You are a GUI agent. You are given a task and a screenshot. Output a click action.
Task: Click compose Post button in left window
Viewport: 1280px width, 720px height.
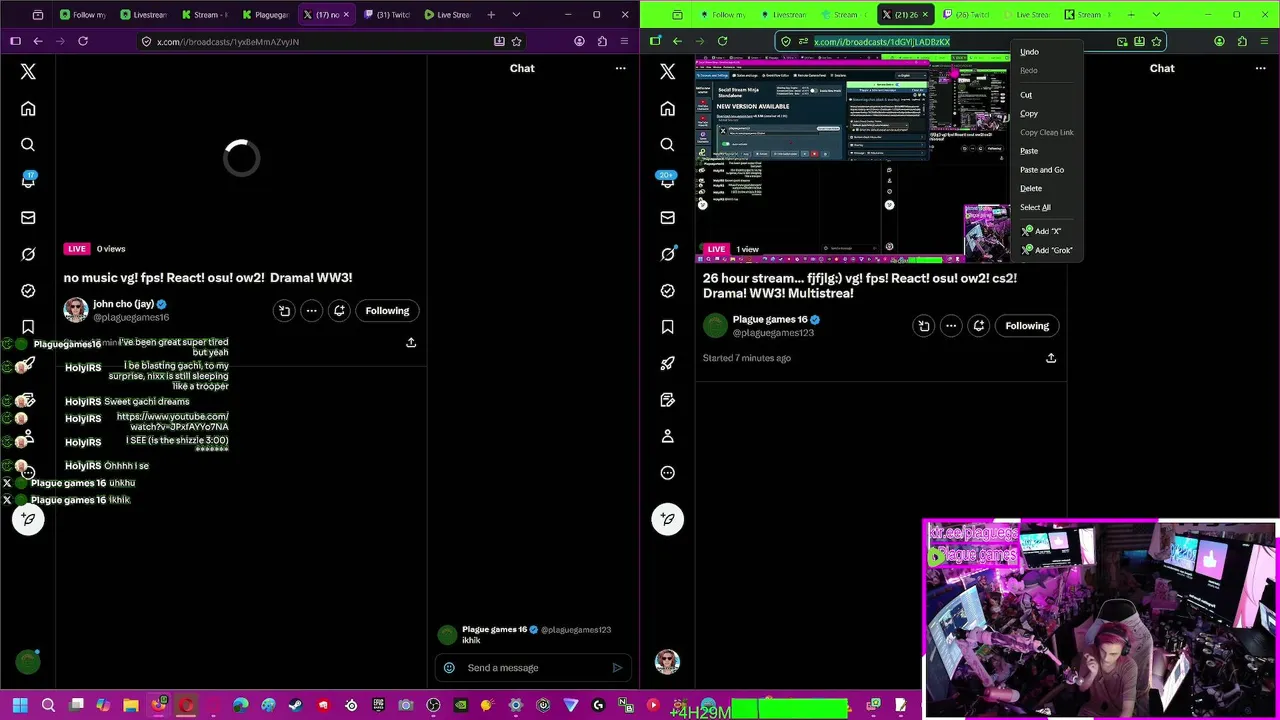click(28, 519)
